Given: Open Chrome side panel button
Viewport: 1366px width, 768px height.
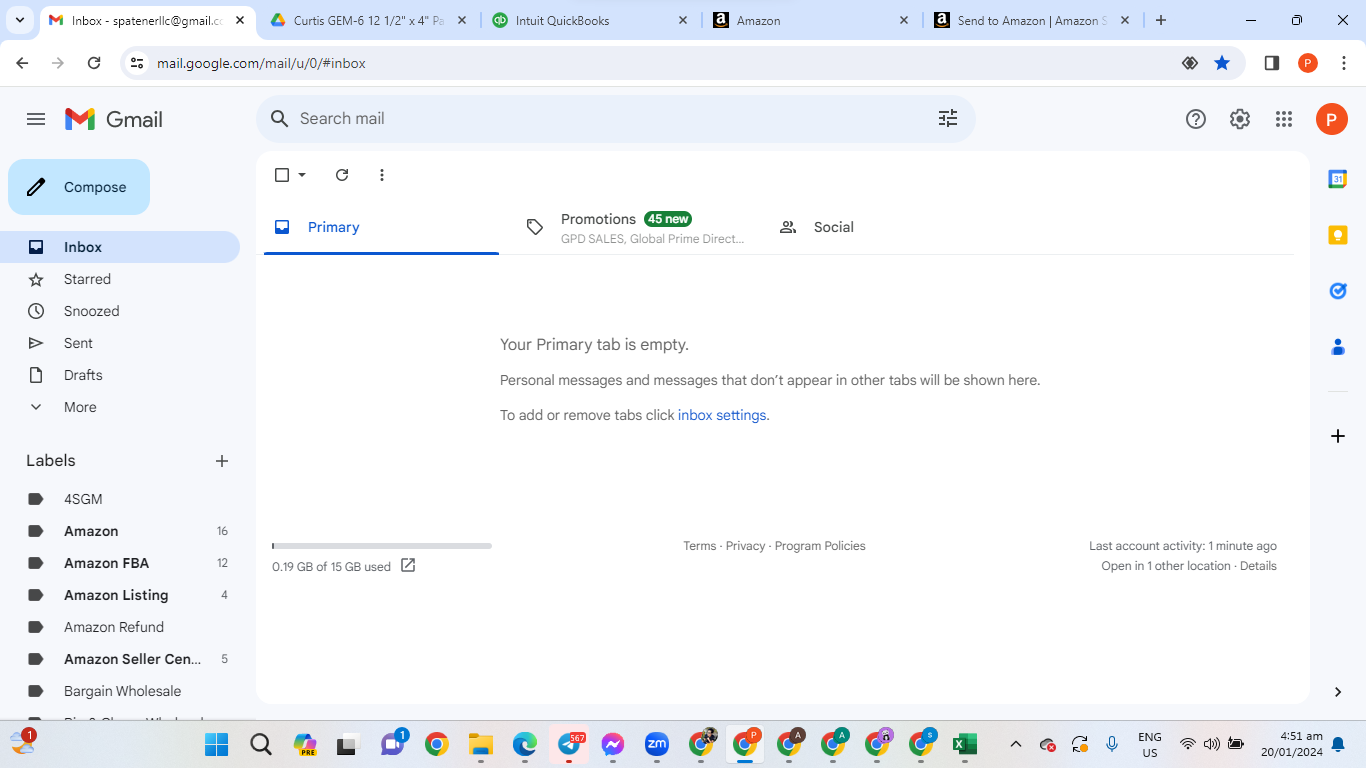Looking at the screenshot, I should [1272, 63].
